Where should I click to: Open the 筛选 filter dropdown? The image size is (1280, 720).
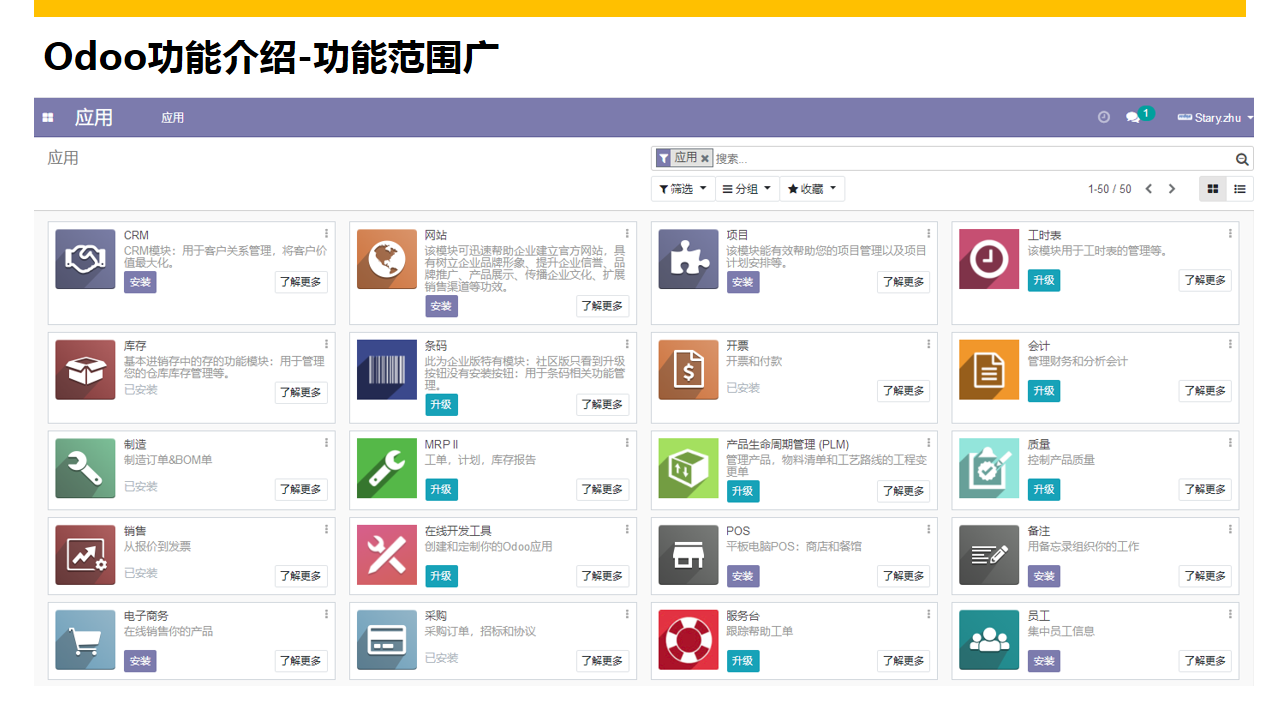(x=683, y=189)
